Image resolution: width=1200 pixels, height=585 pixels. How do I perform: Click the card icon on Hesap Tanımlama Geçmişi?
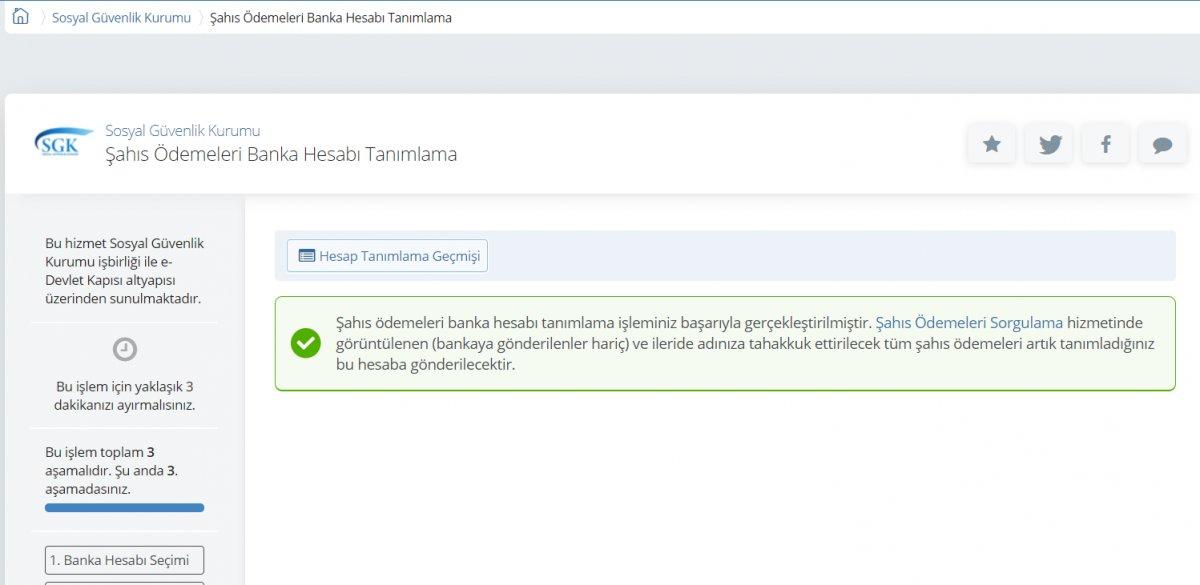[307, 255]
